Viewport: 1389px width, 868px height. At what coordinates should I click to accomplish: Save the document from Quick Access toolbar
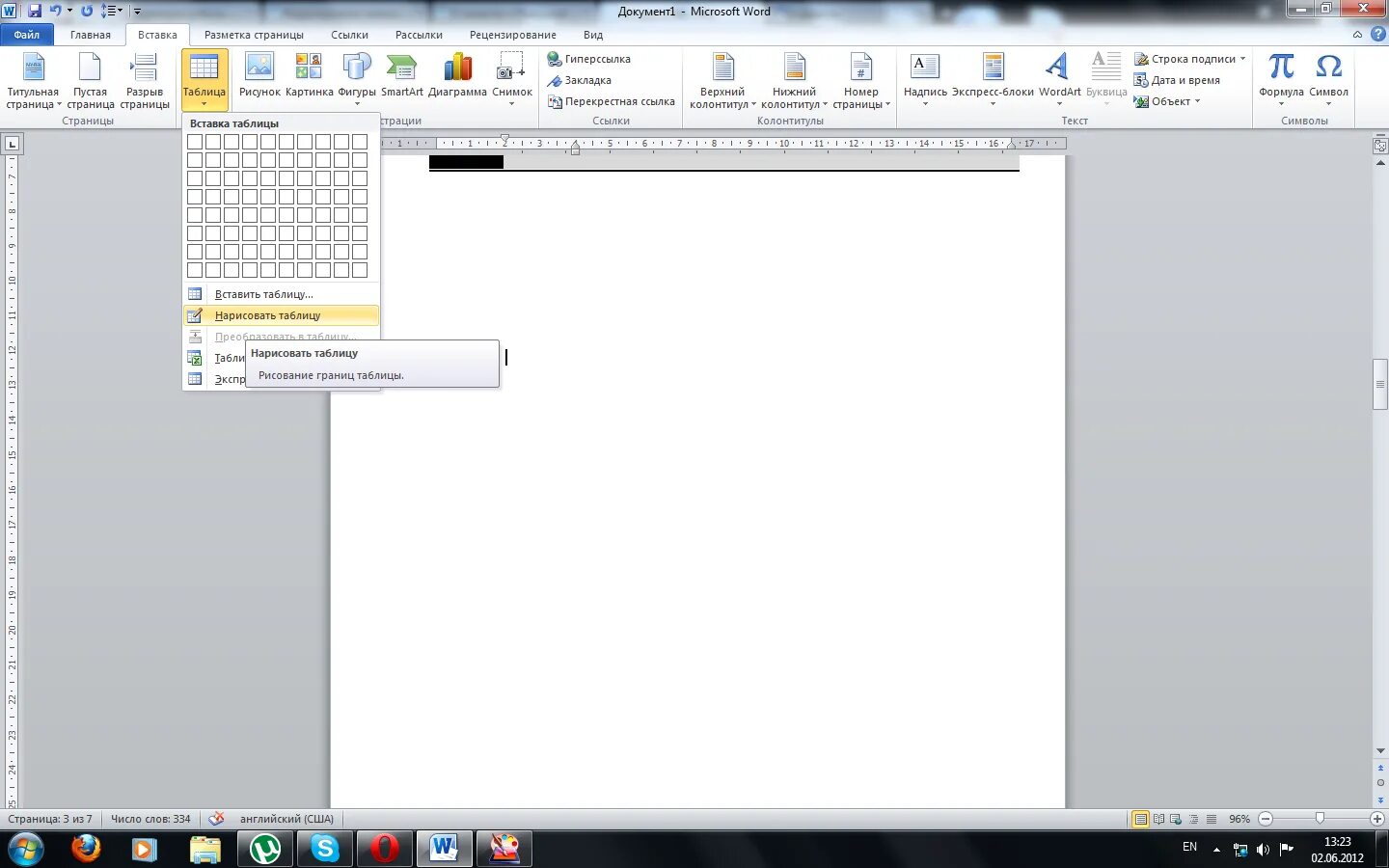click(x=35, y=11)
